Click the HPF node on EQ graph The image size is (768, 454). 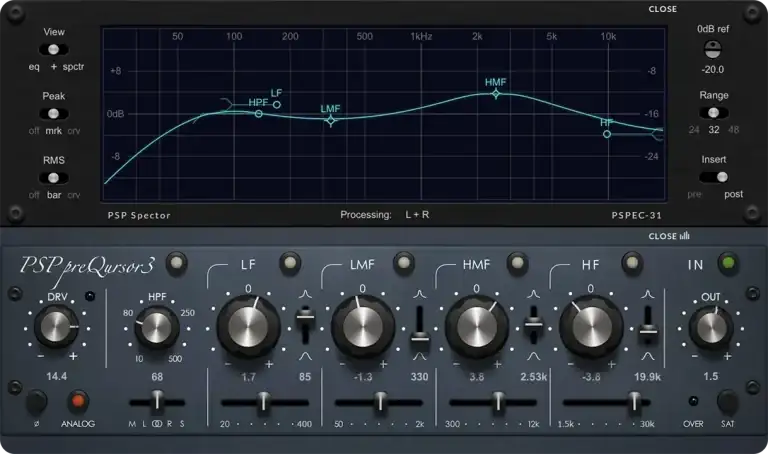[259, 114]
